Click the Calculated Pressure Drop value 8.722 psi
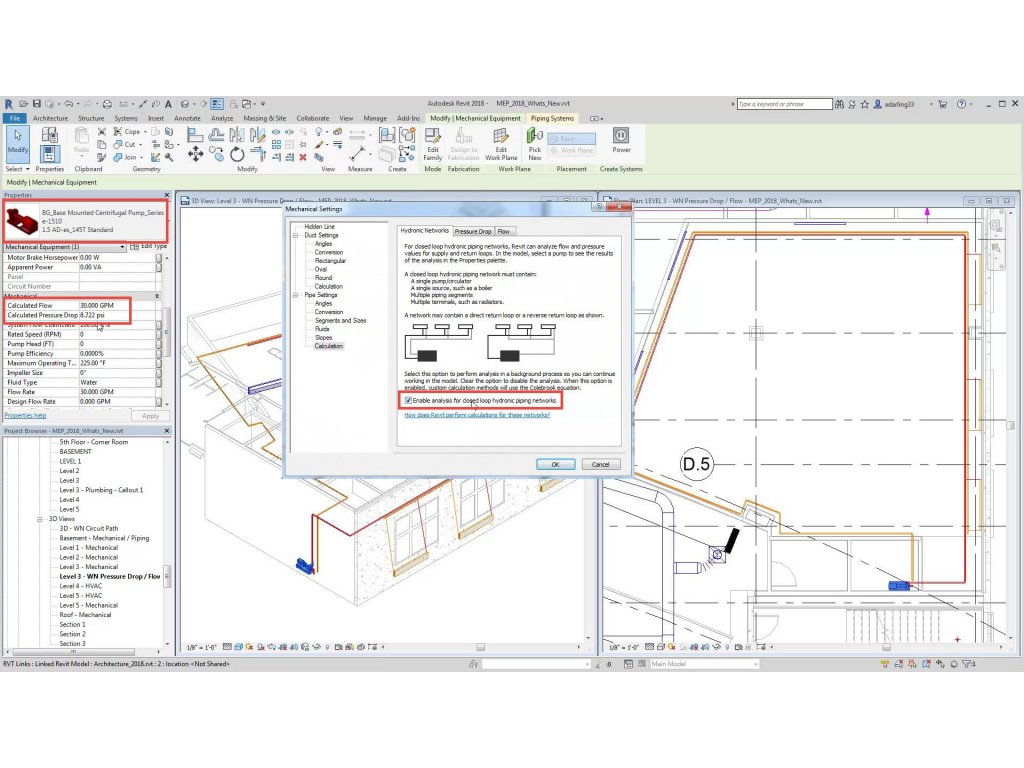Viewport: 1024px width, 768px height. pos(92,315)
